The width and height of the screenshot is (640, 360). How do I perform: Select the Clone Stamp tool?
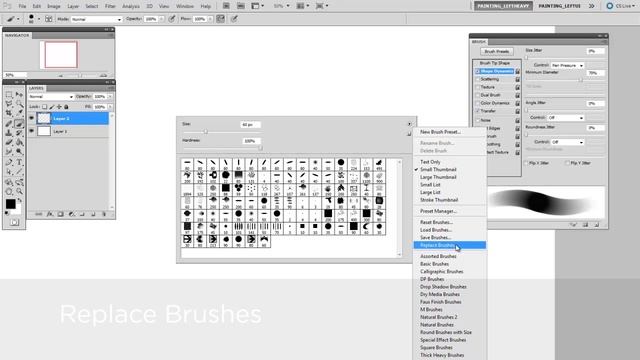9,133
